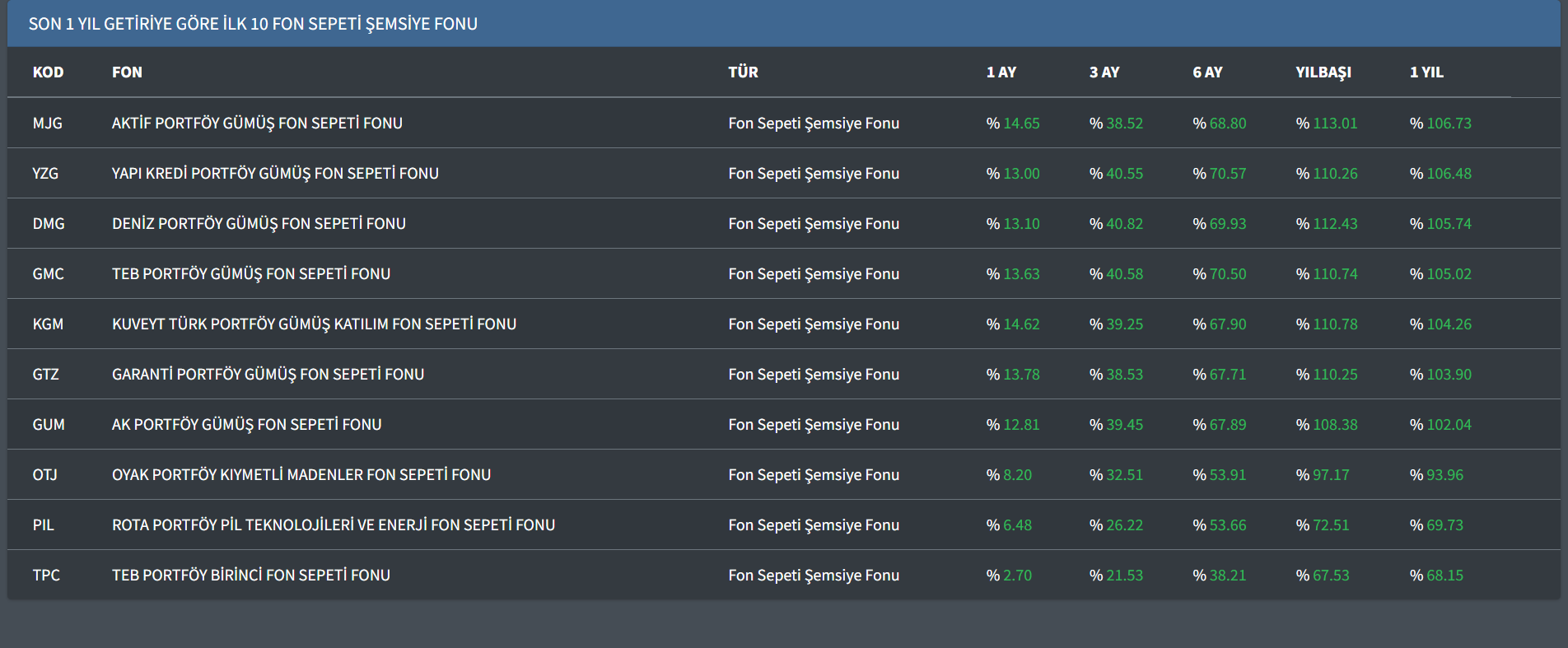Open GARANTİ PORTFÖY GÜMÜŞ FON SEPETİ FONU
The width and height of the screenshot is (1568, 648).
click(x=268, y=375)
